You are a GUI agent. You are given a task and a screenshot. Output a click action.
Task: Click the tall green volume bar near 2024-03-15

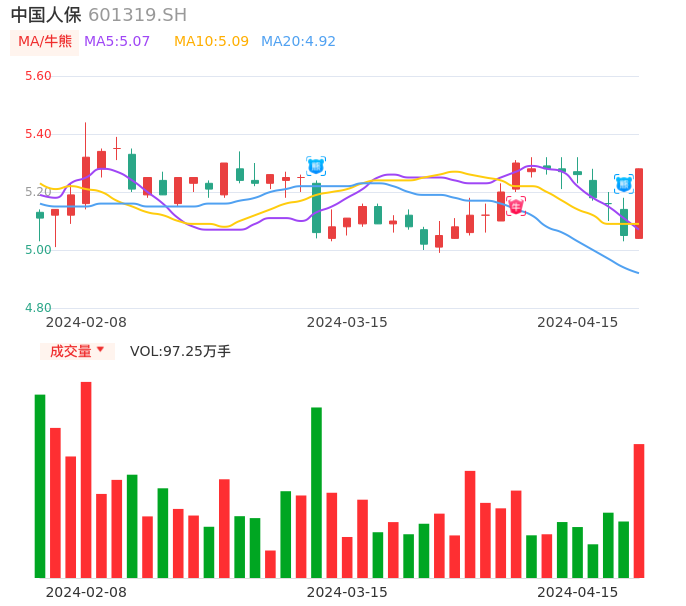(316, 492)
